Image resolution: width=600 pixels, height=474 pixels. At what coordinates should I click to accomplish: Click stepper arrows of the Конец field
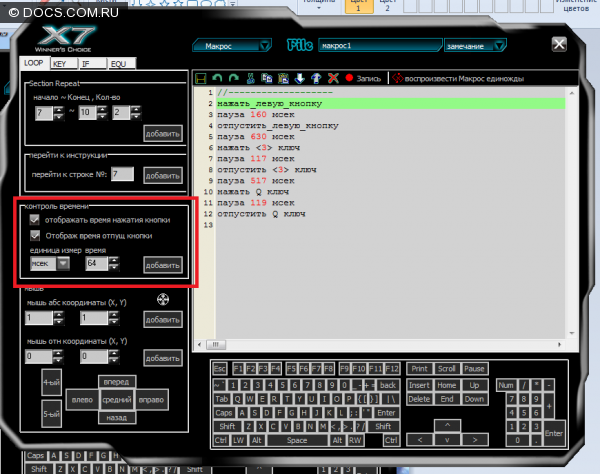[x=102, y=112]
